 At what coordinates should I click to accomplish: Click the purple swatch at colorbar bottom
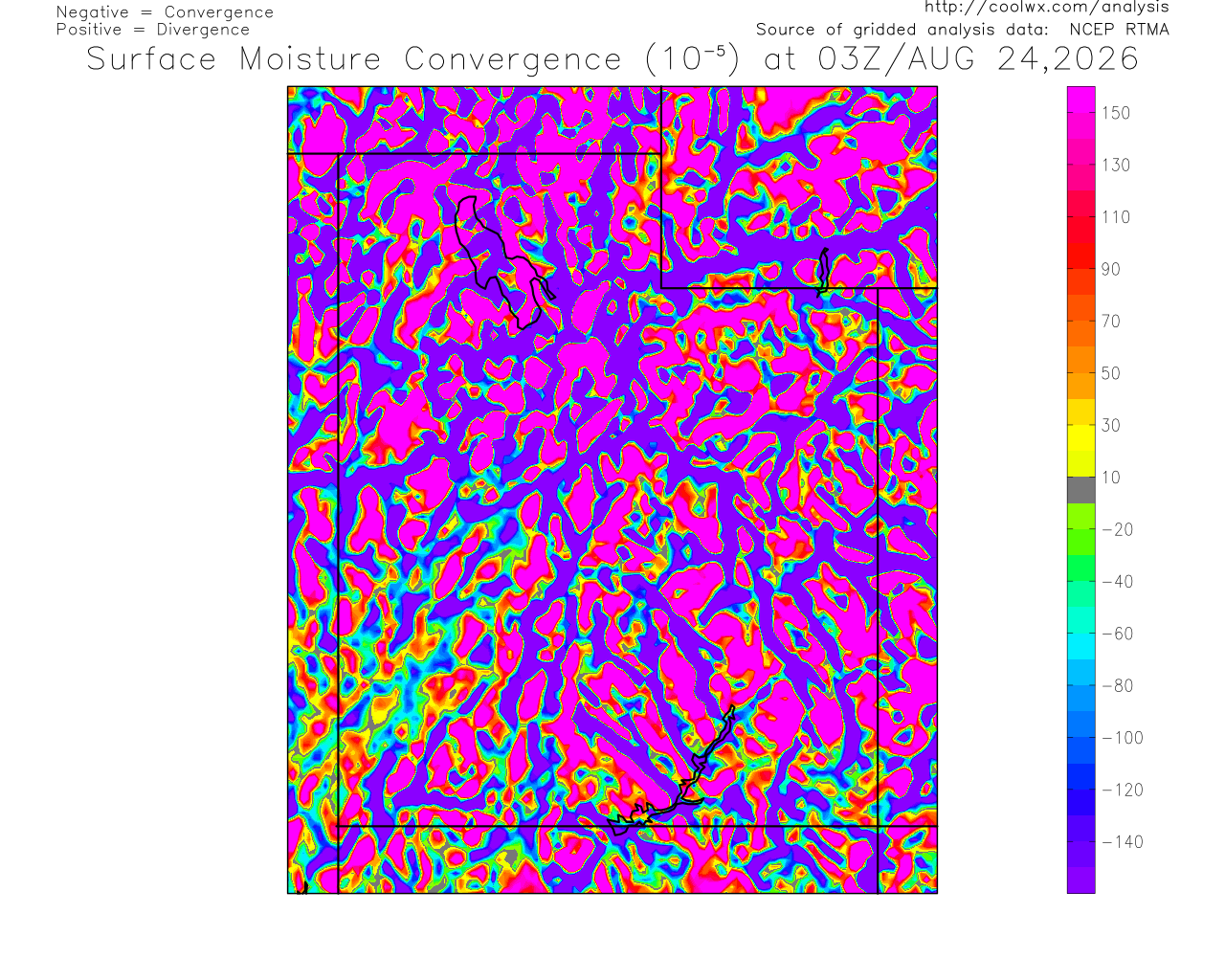click(x=1081, y=880)
